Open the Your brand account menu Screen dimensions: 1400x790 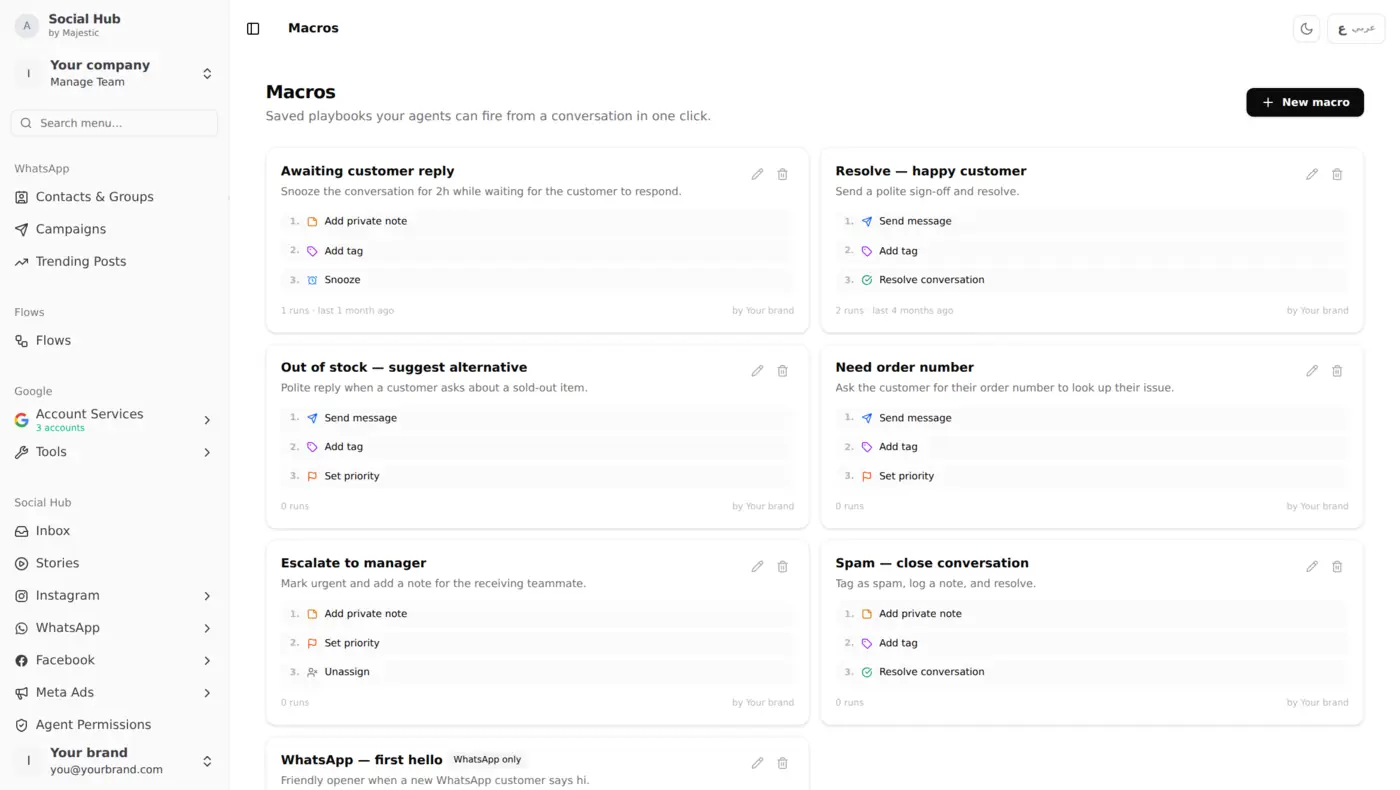pos(115,761)
